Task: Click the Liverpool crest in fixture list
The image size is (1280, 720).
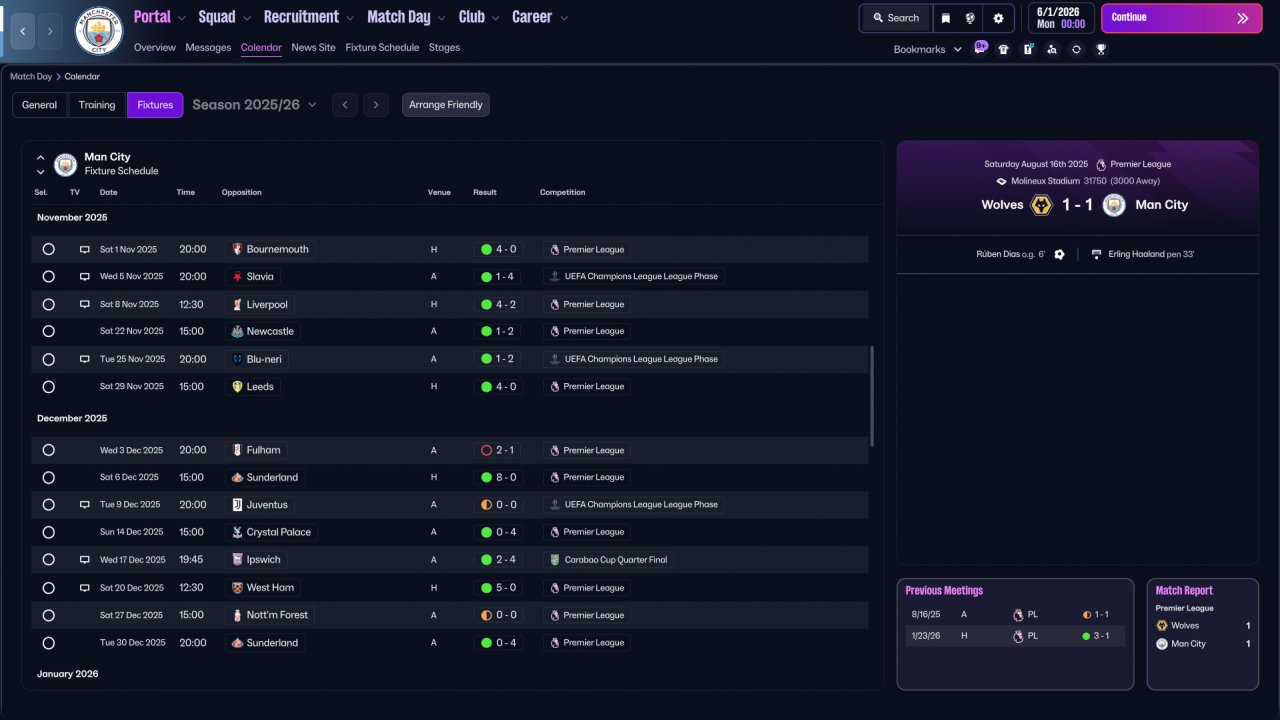Action: (237, 304)
